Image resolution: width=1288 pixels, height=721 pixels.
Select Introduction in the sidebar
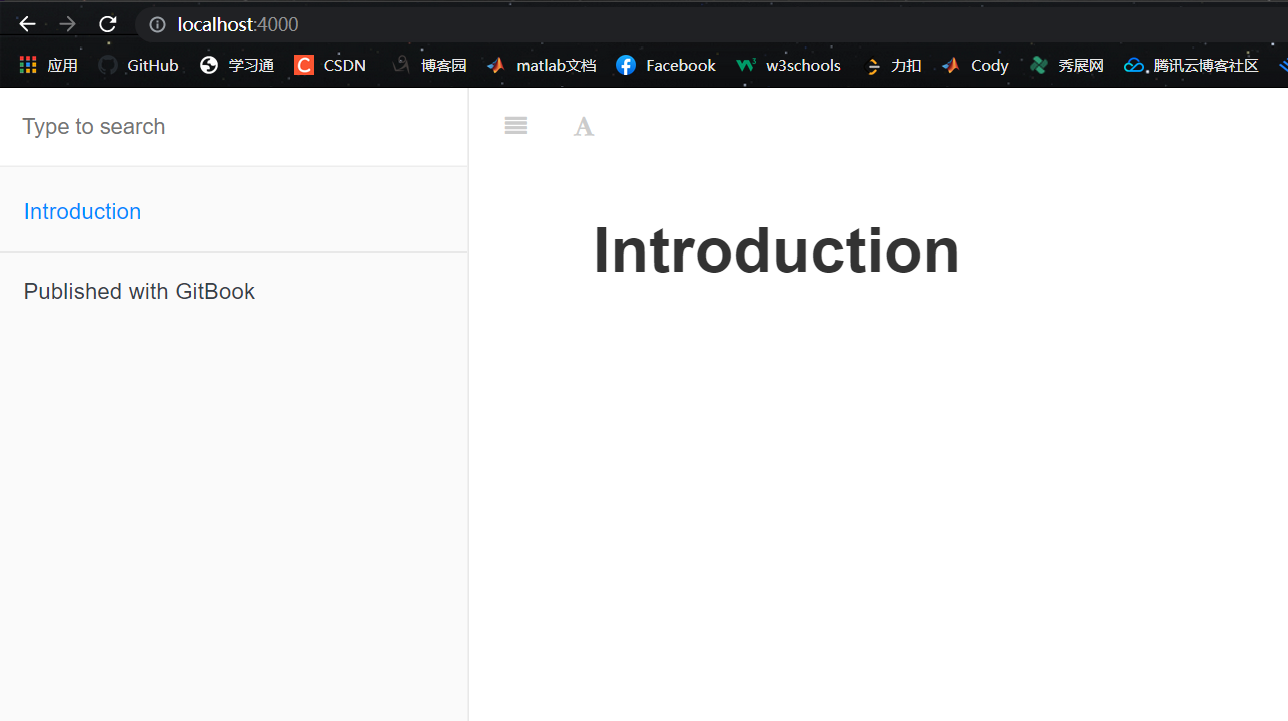click(82, 211)
